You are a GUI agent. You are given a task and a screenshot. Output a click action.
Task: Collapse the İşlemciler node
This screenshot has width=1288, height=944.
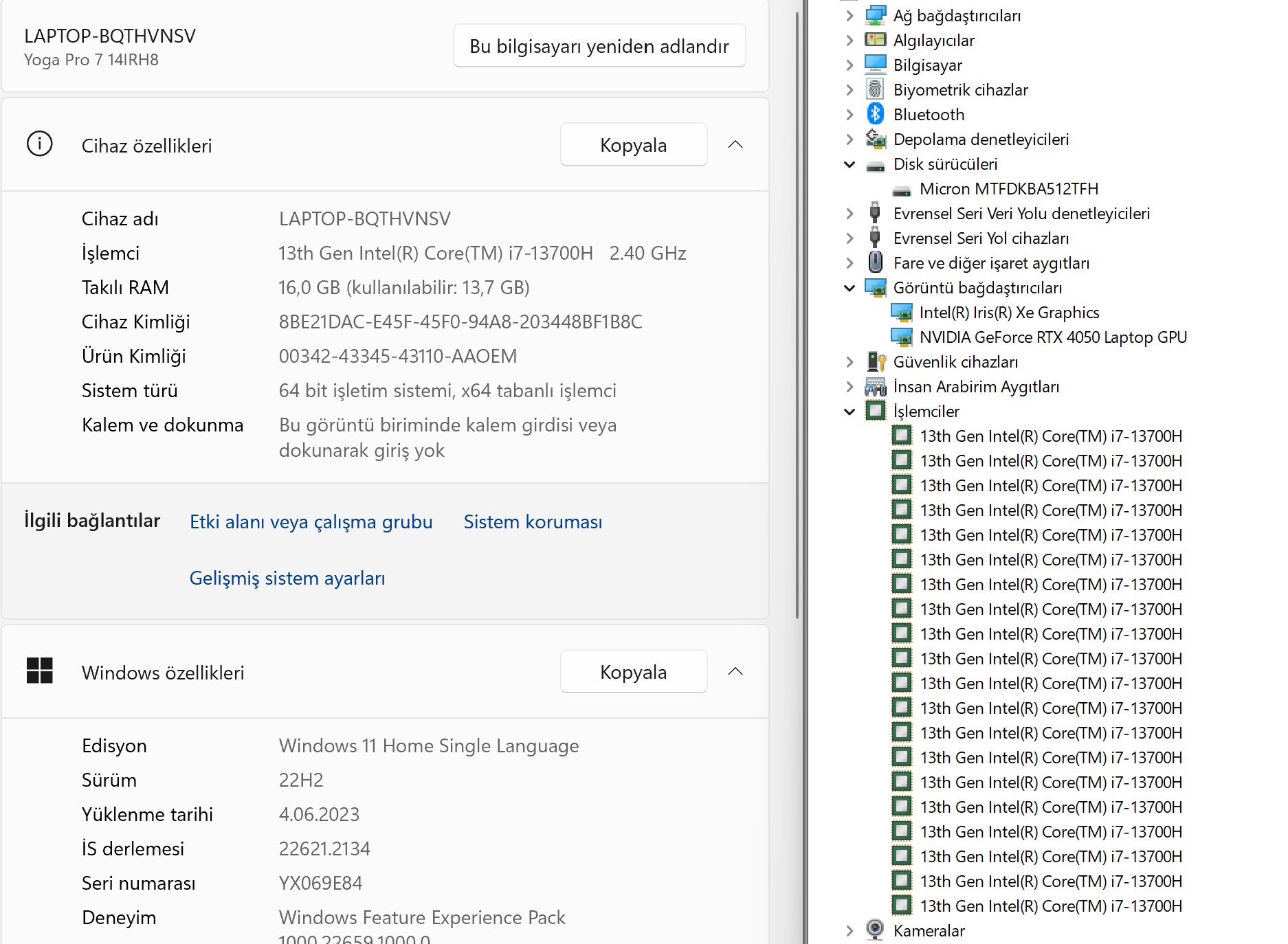[x=850, y=412]
